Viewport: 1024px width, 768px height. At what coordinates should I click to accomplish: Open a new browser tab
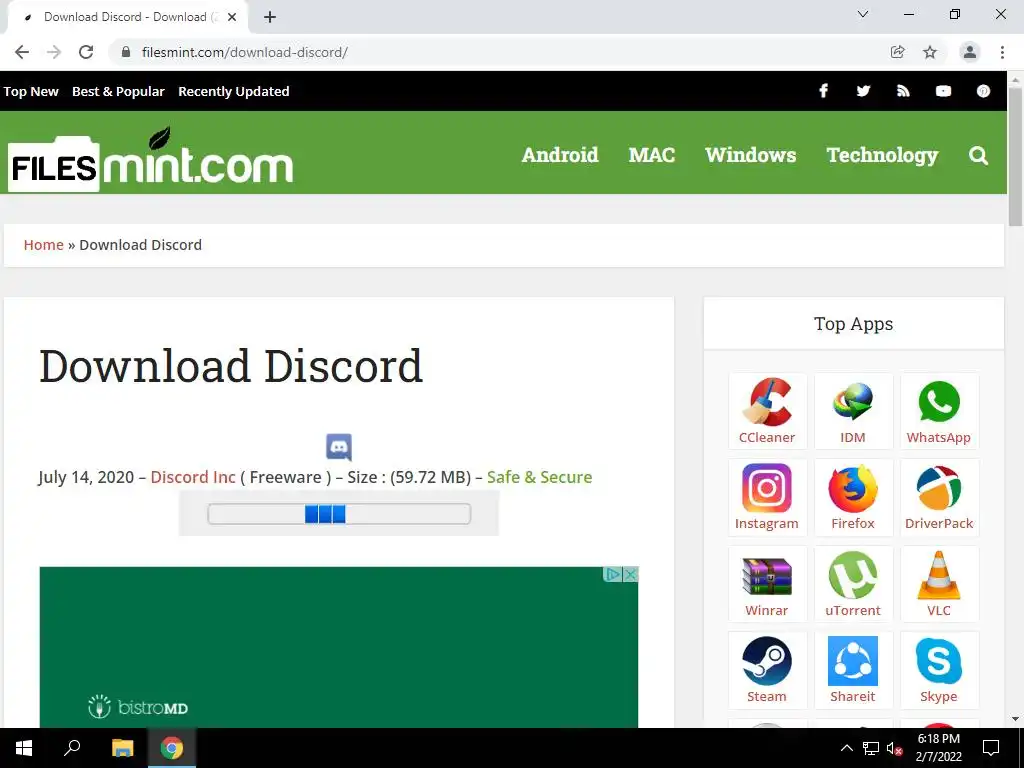click(270, 17)
